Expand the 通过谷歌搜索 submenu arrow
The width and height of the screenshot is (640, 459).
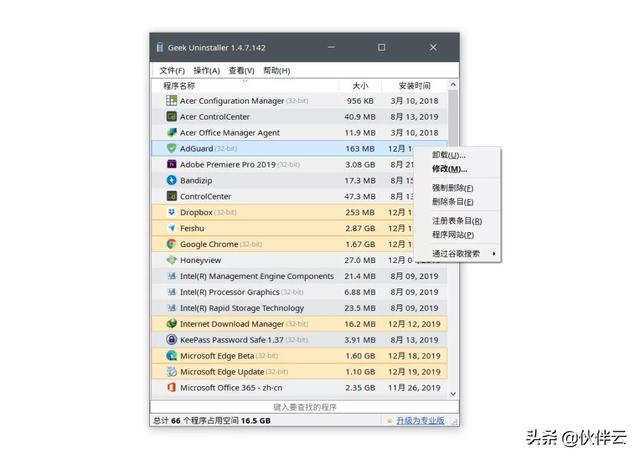coord(494,253)
